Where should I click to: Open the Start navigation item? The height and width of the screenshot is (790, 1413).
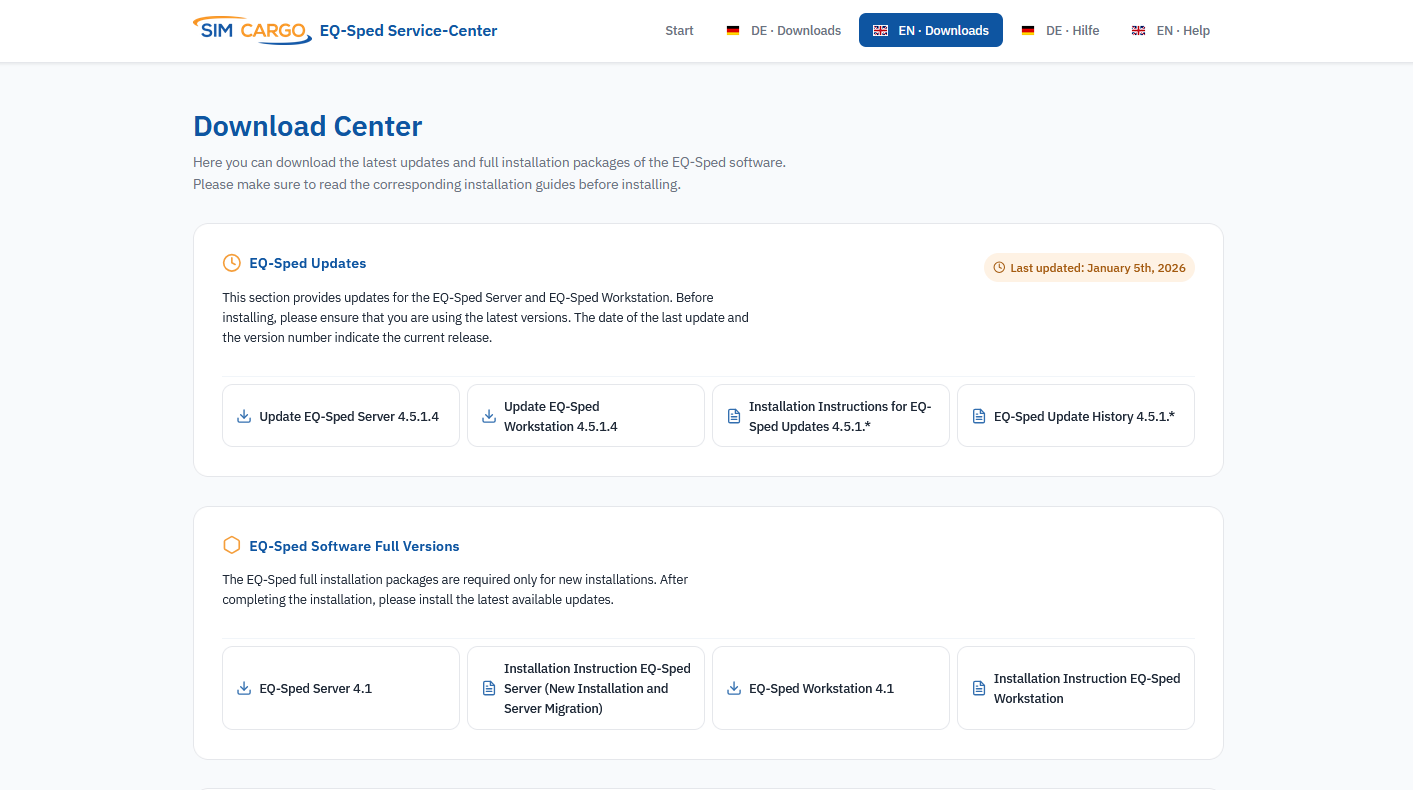(679, 30)
